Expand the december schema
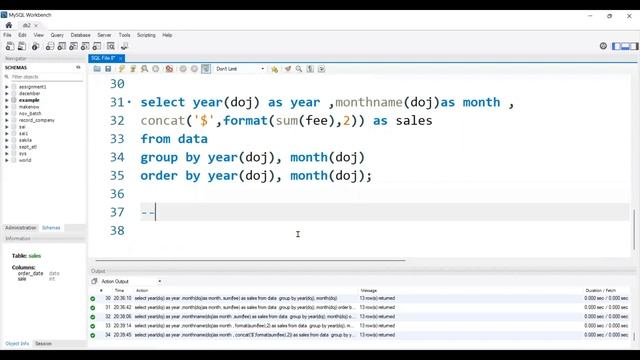 click(7, 93)
